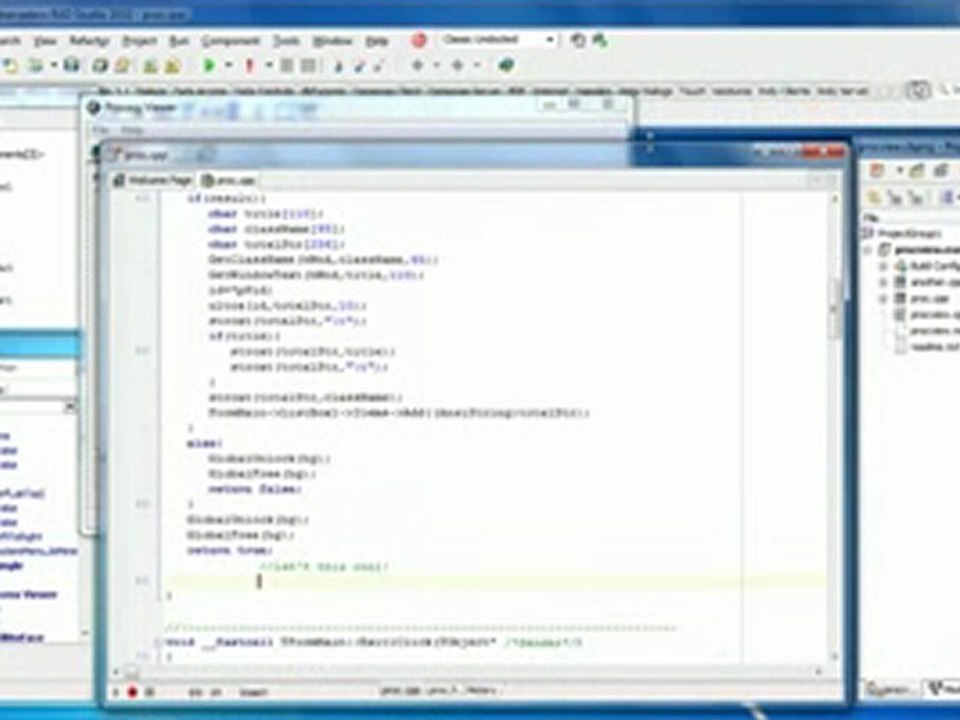Click the yellow sort icon in Project Manager toolbar
The image size is (960, 720).
point(874,197)
